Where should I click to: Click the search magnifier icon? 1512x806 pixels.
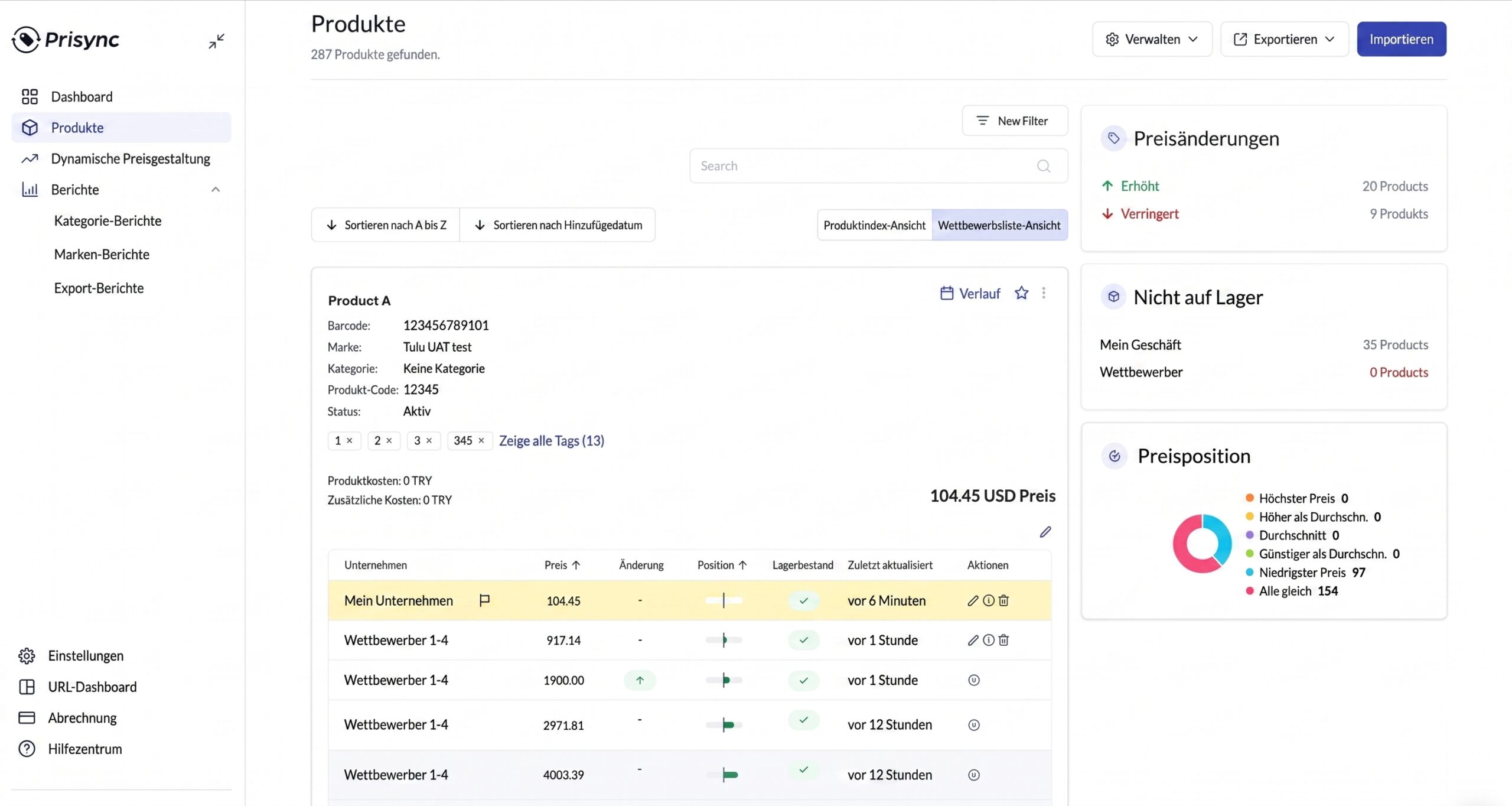tap(1044, 166)
